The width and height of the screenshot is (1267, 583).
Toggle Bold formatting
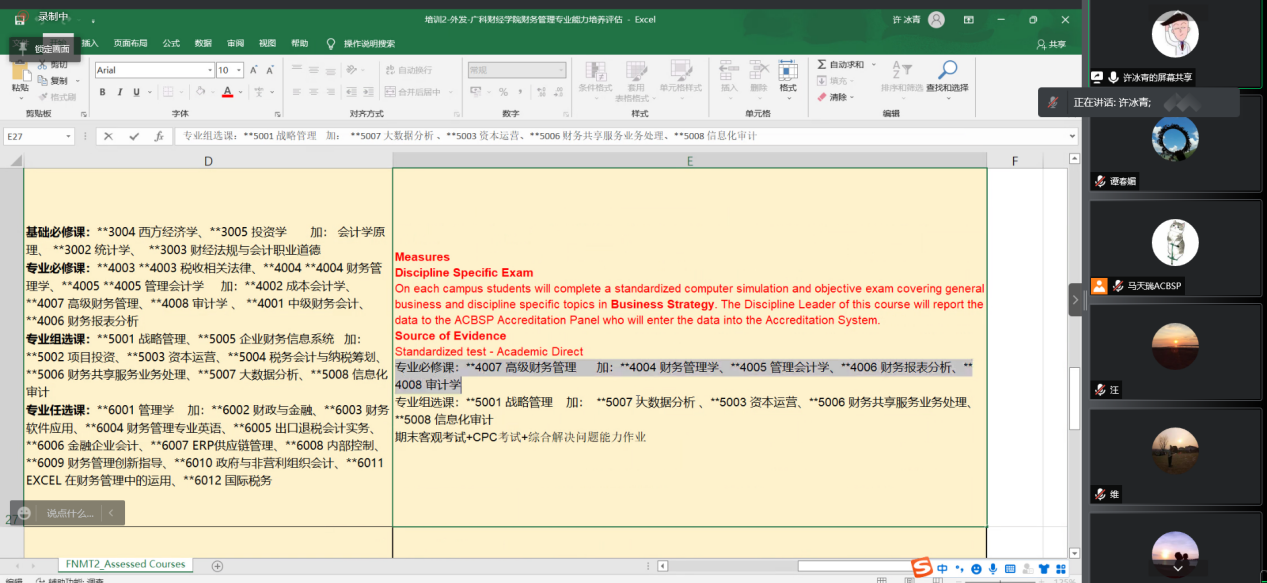coord(102,92)
